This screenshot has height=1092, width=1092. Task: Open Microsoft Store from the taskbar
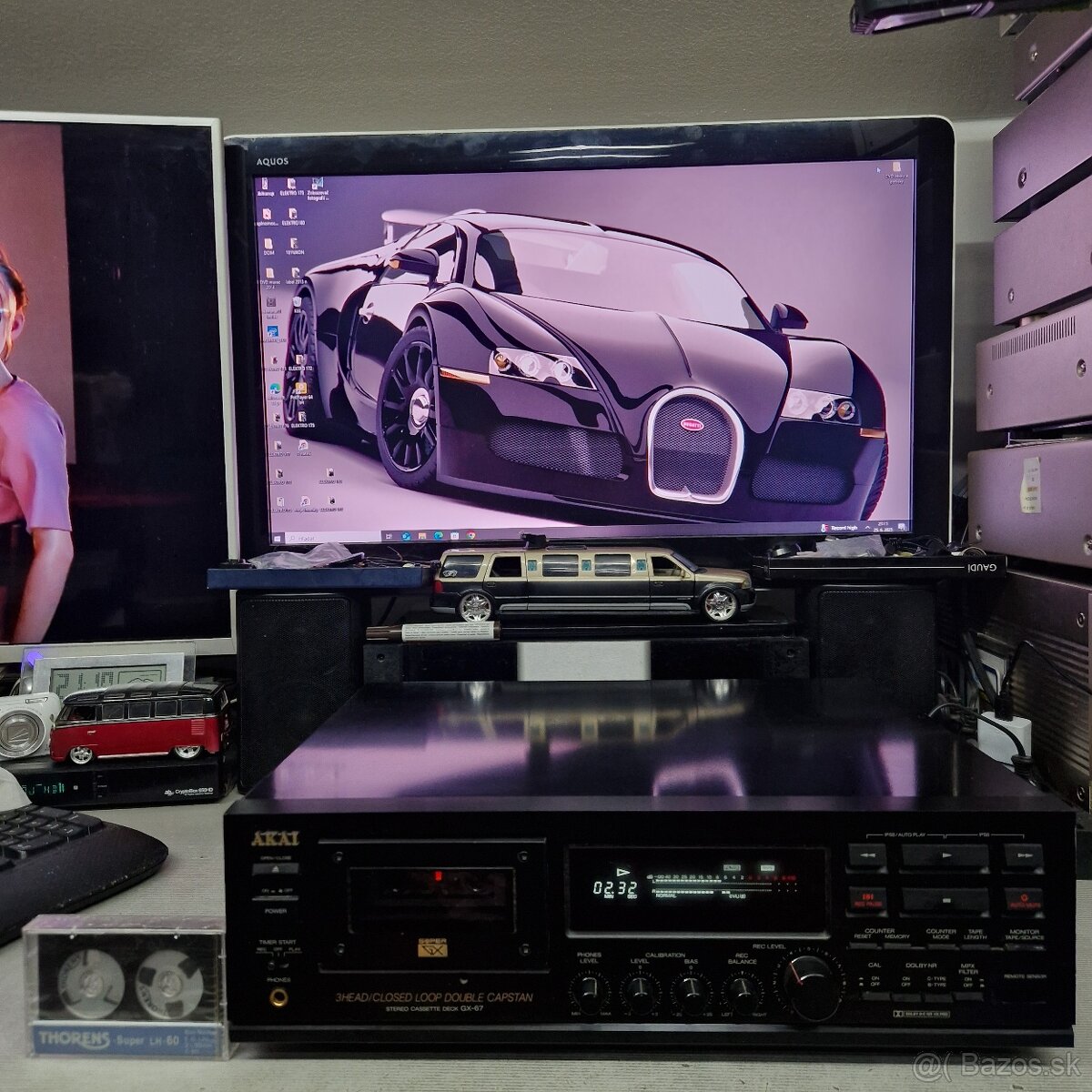tap(455, 536)
